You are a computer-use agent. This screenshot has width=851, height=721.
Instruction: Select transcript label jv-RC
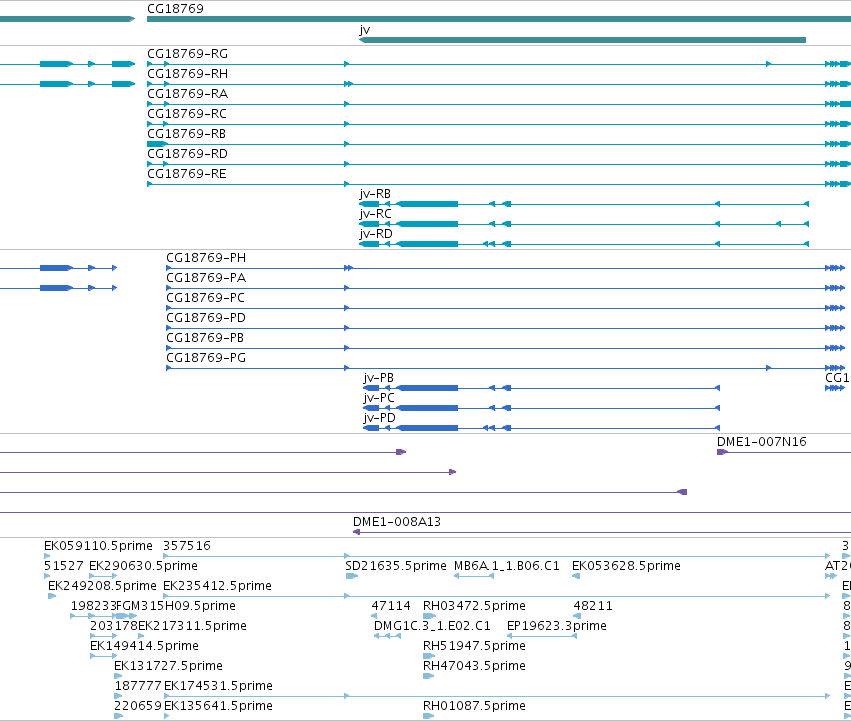375,214
